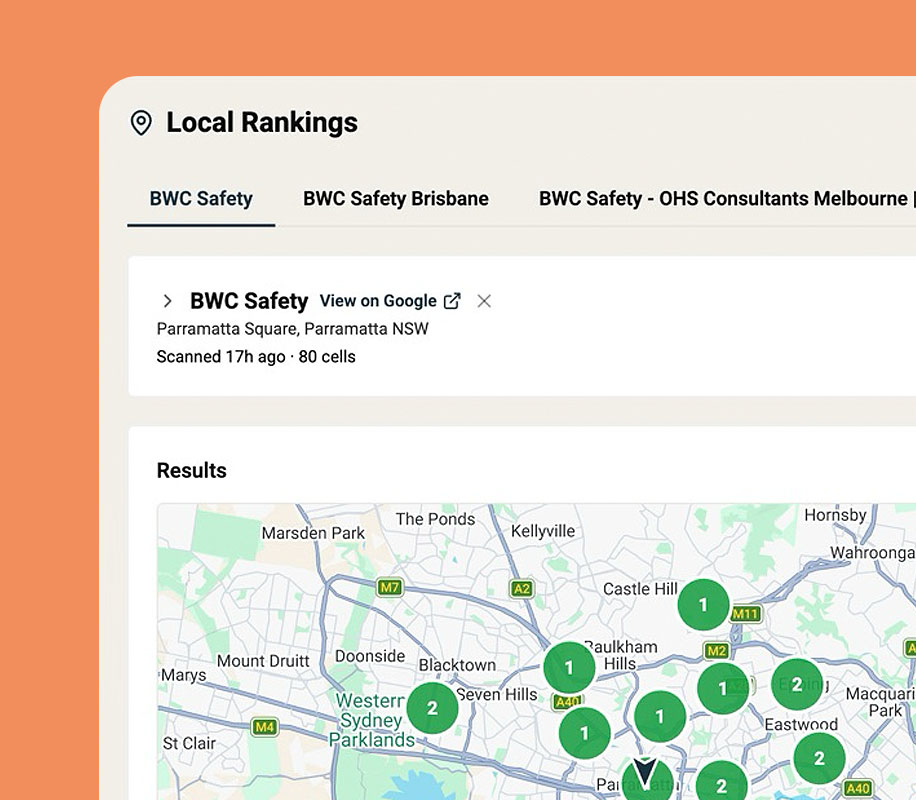Click the Doonside map label
Image resolution: width=916 pixels, height=800 pixels.
click(370, 656)
